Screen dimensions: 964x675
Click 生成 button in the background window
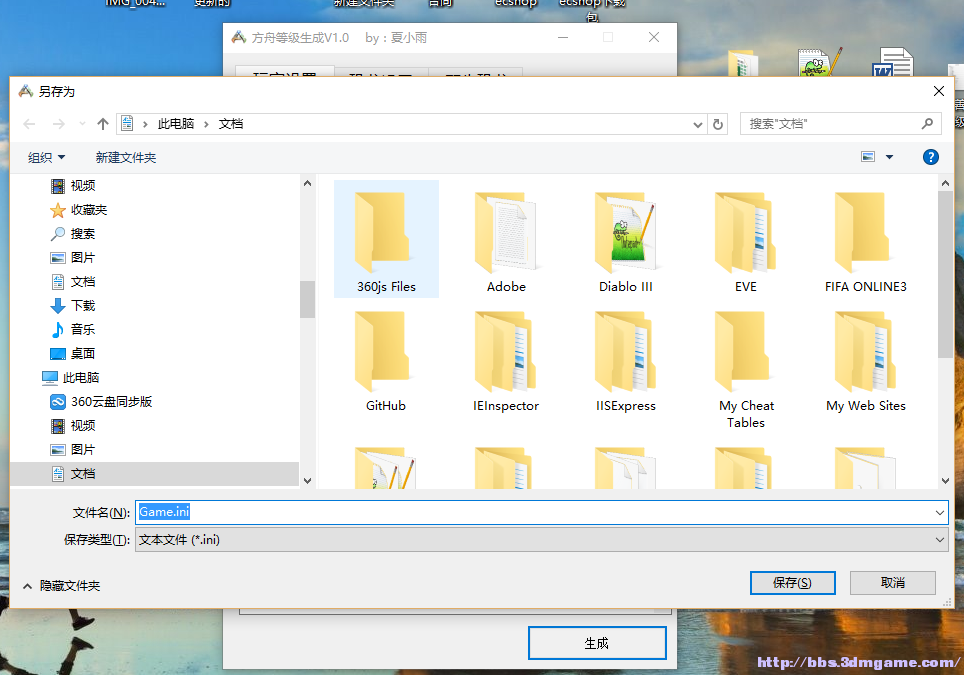[597, 643]
